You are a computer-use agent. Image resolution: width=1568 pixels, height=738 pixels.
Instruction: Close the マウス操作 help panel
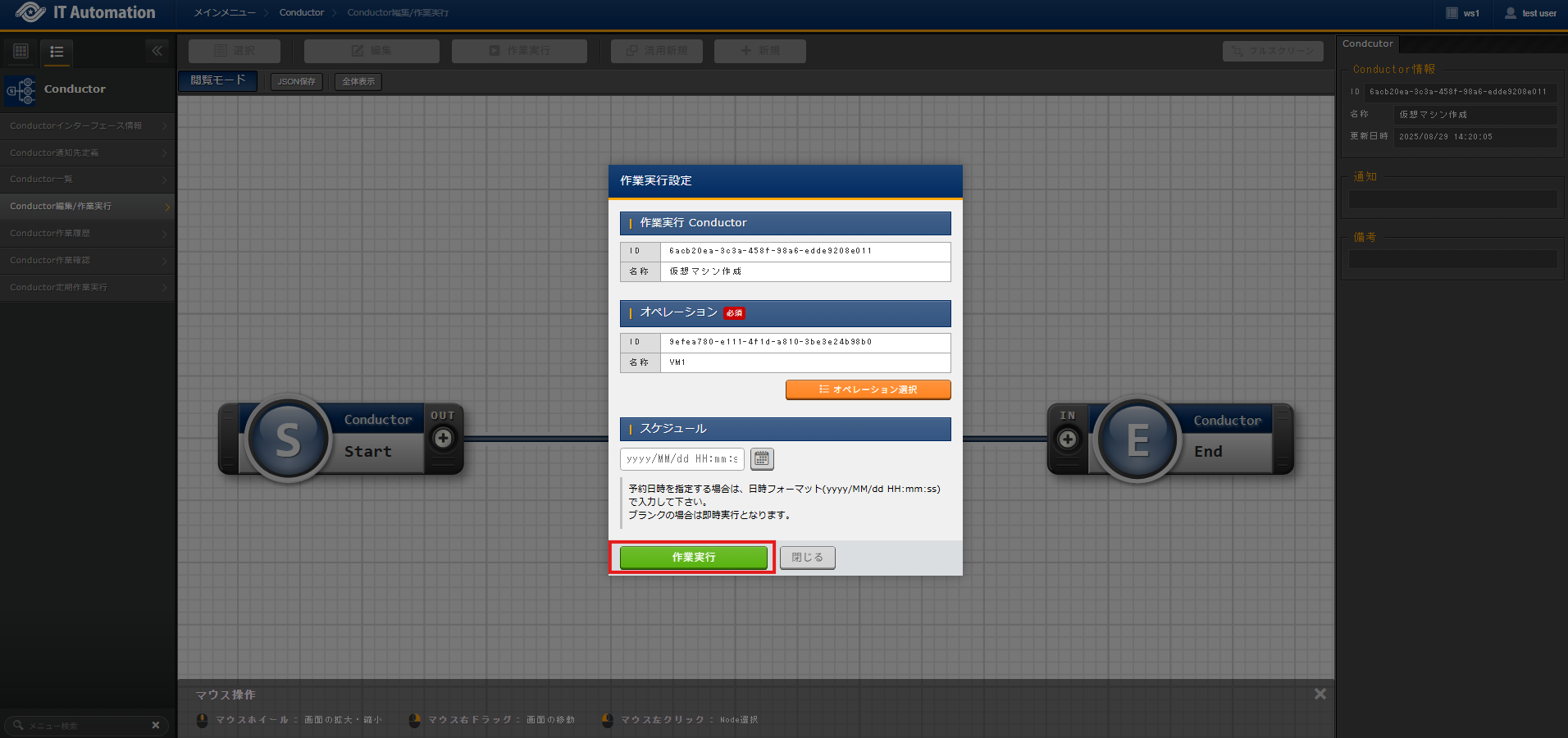point(1320,694)
